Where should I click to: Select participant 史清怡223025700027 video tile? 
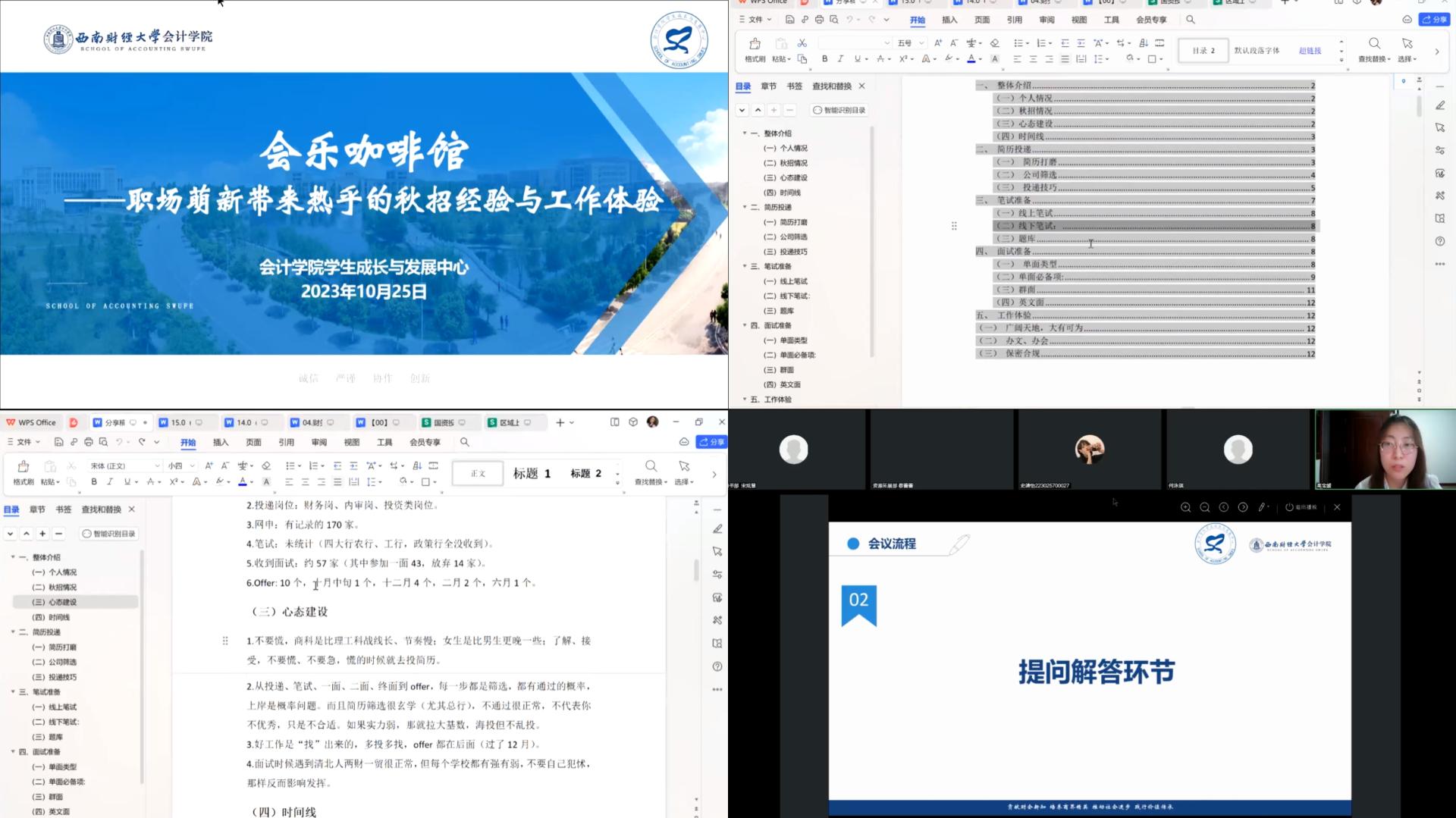tap(1089, 450)
